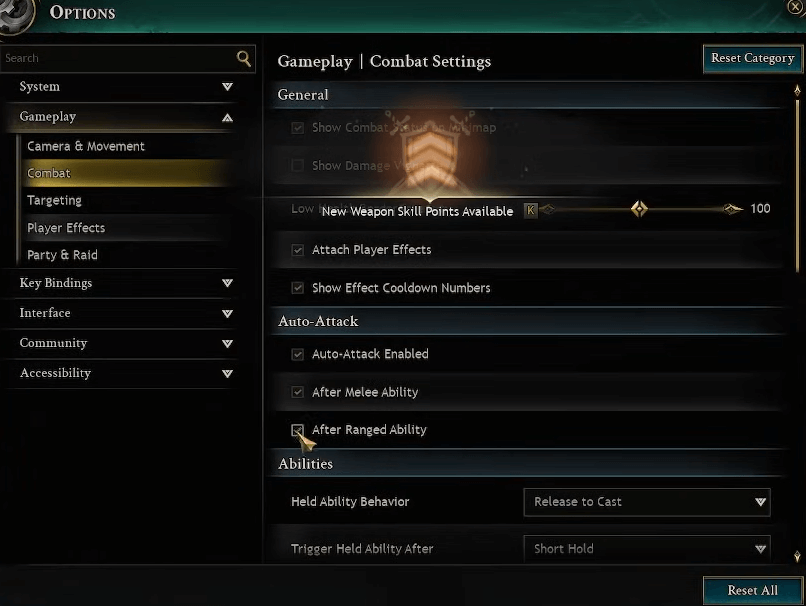The height and width of the screenshot is (606, 806).
Task: Toggle Show Effect Cooldown Numbers
Action: point(297,287)
